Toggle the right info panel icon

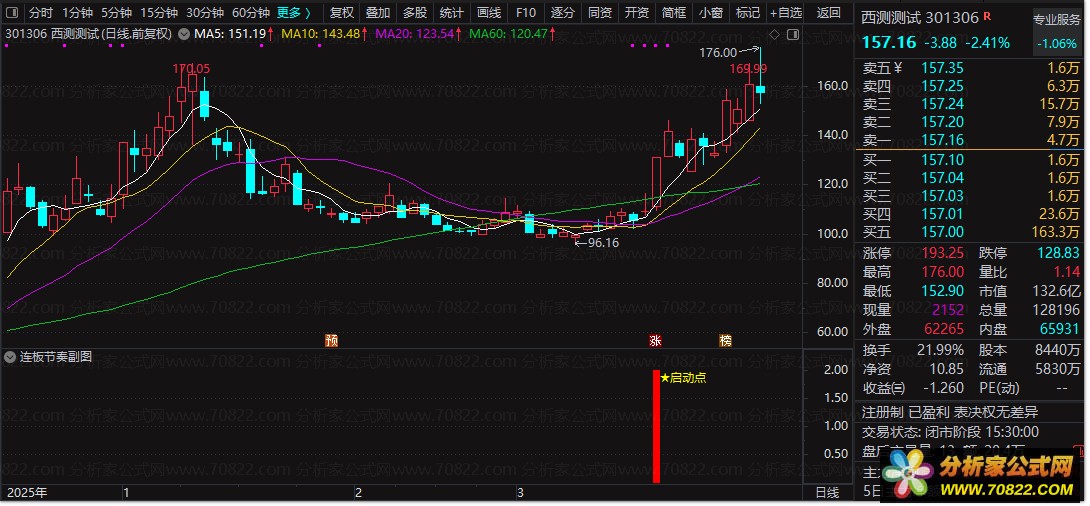pyautogui.click(x=792, y=33)
